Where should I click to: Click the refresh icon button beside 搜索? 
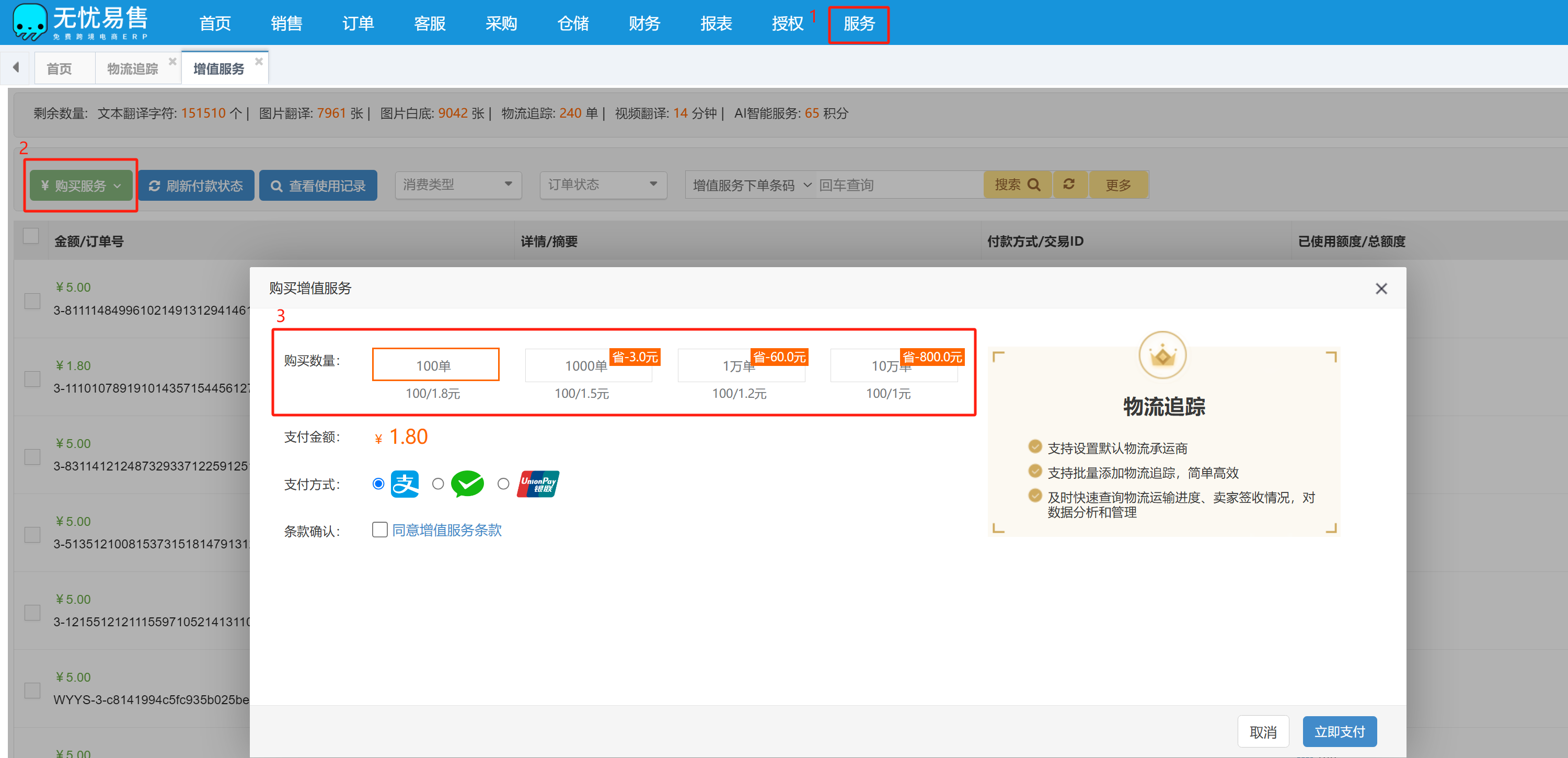click(x=1069, y=185)
